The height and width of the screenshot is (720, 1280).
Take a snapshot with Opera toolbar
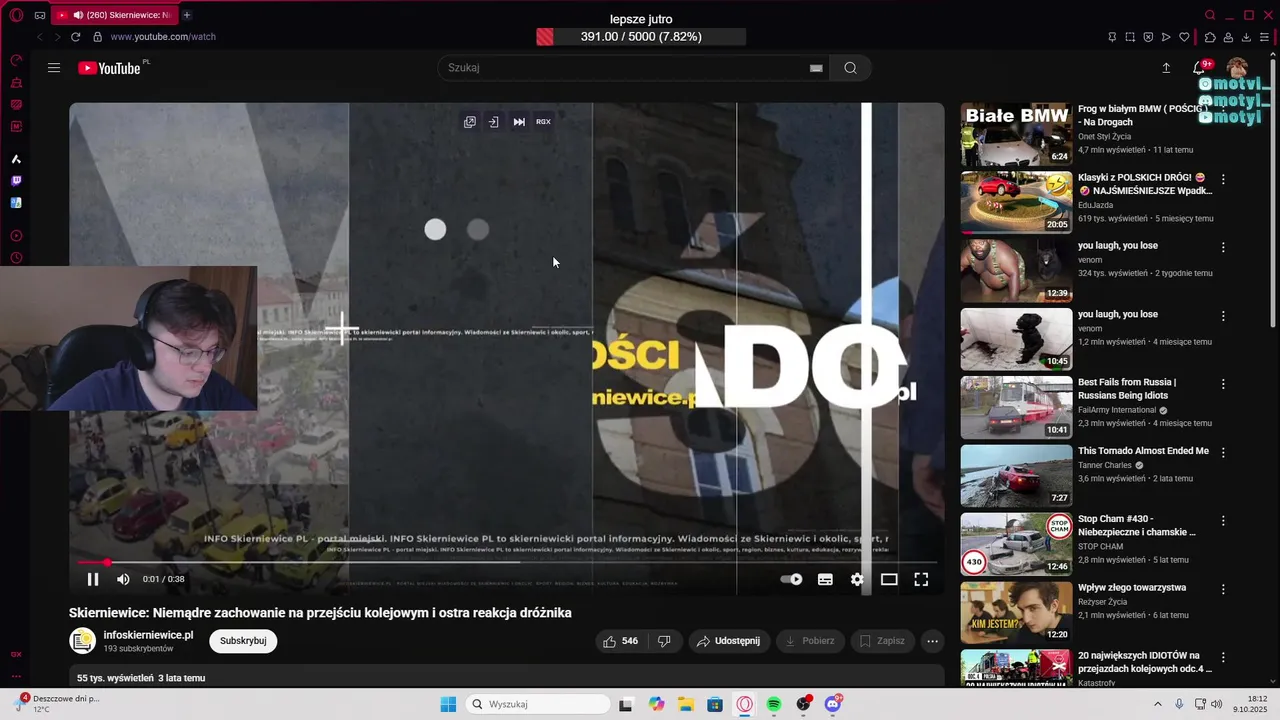(1130, 37)
